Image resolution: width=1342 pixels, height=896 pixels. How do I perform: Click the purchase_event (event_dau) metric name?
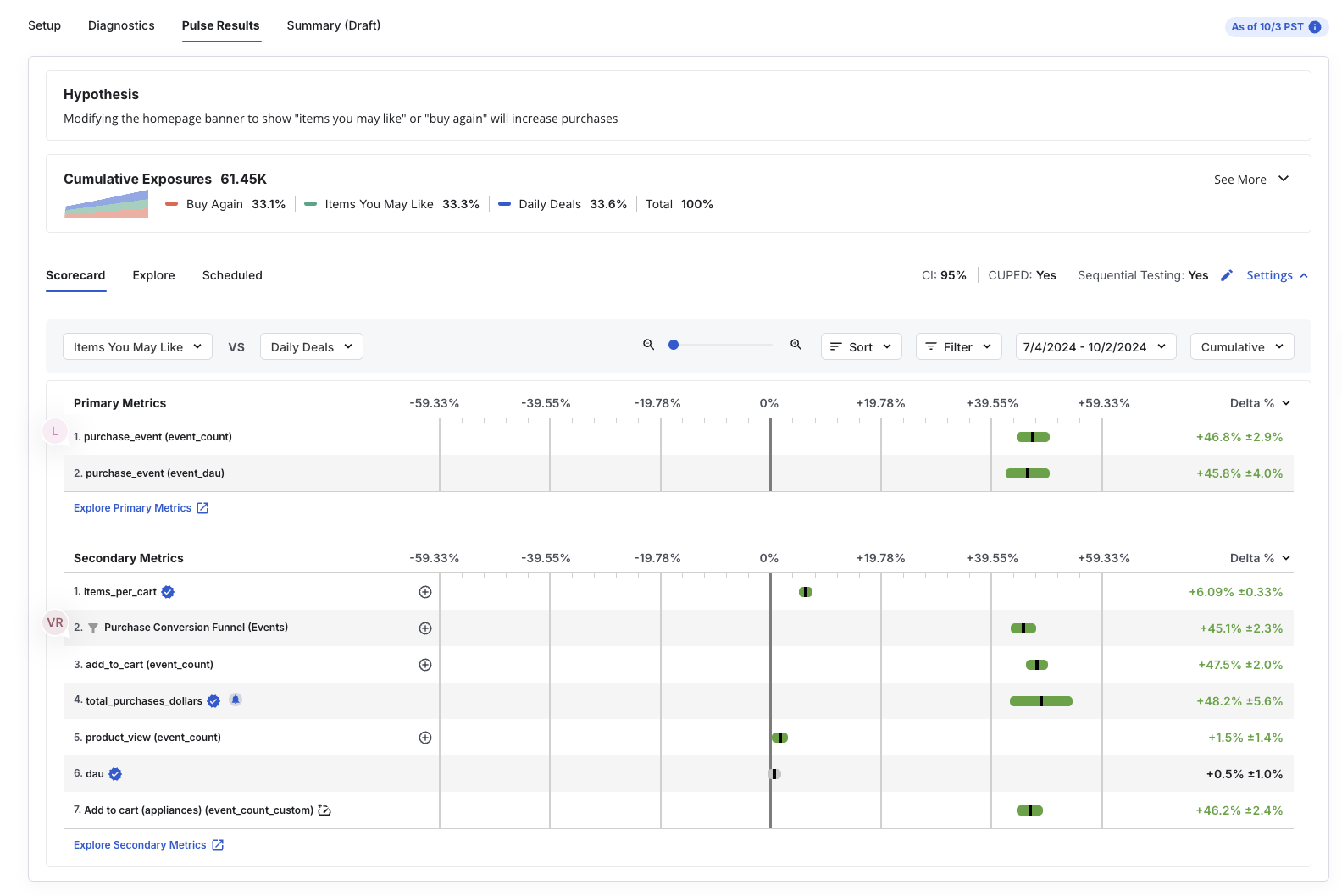155,473
